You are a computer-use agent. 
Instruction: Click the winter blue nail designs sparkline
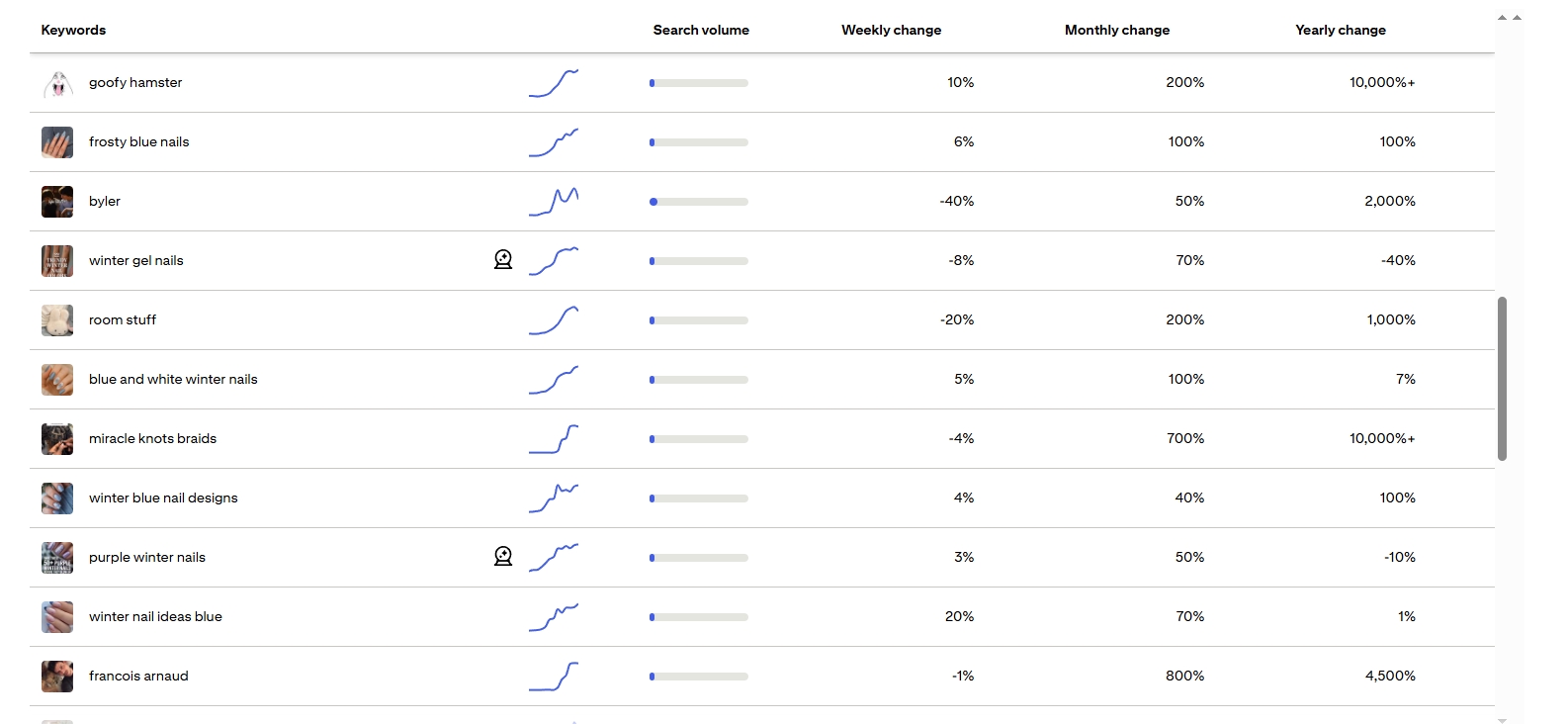(554, 498)
